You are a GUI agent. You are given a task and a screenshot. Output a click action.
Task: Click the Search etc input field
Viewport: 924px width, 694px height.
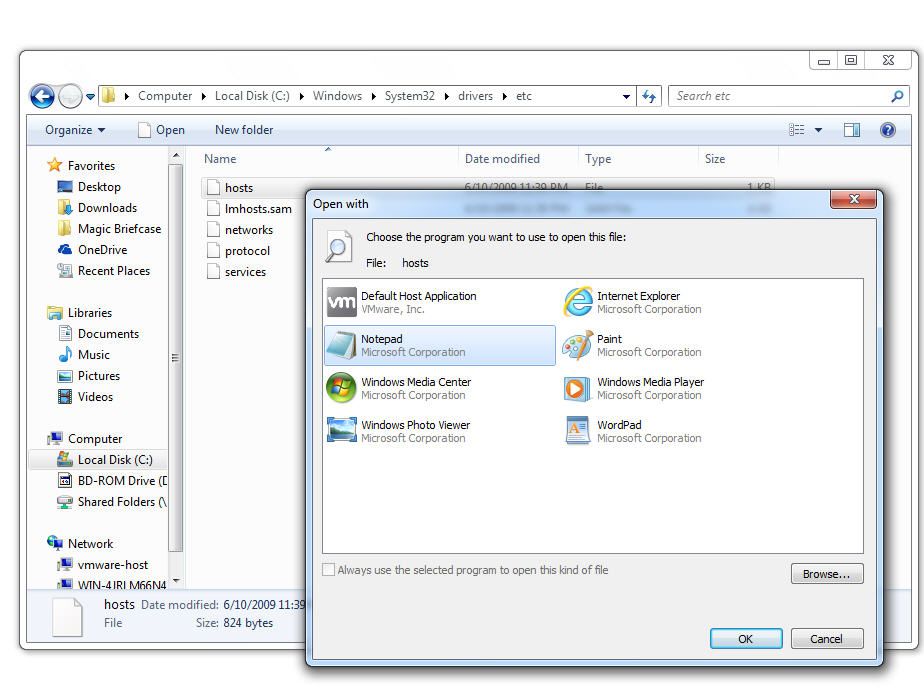point(777,96)
